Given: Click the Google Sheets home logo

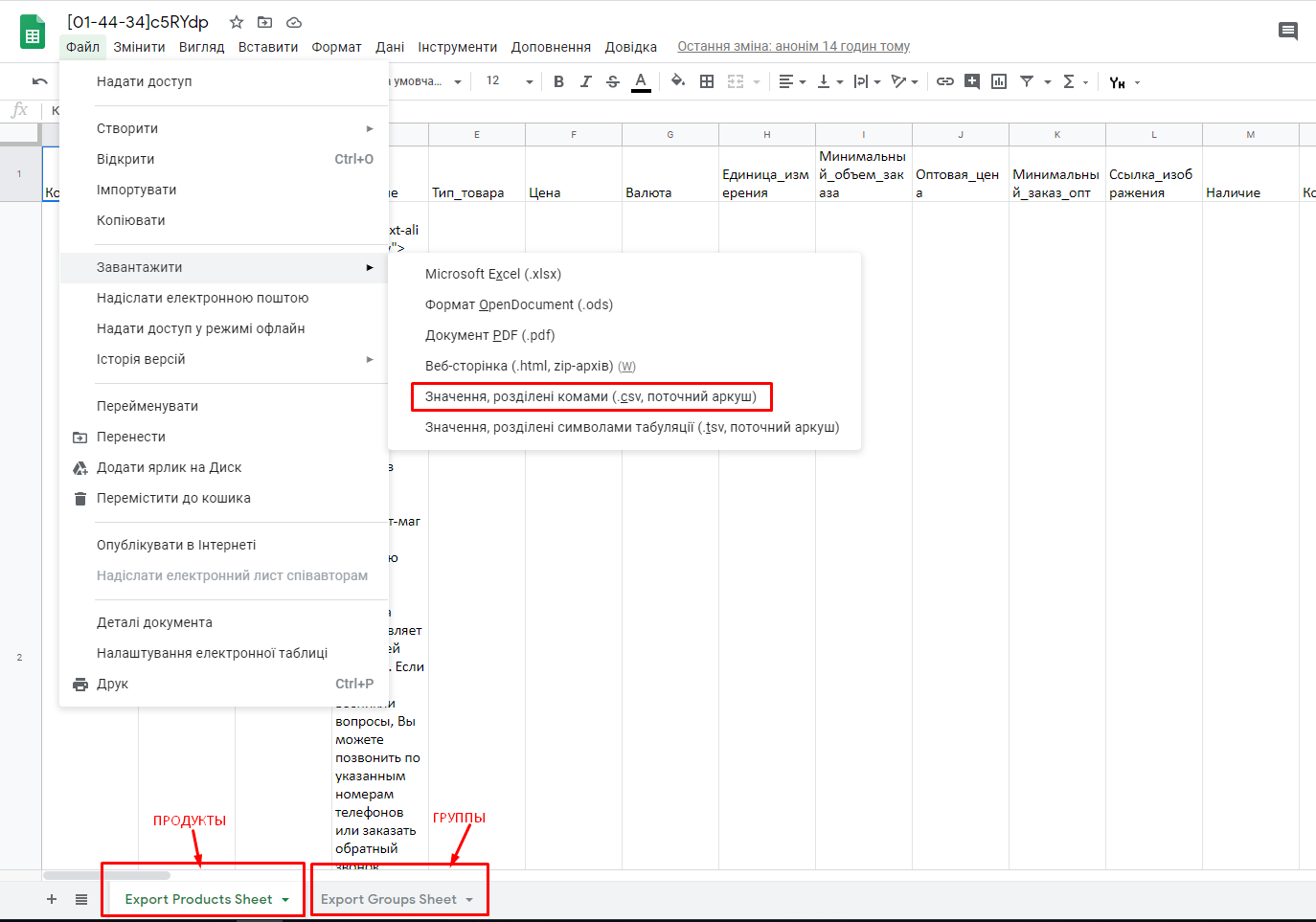Looking at the screenshot, I should pos(33,32).
